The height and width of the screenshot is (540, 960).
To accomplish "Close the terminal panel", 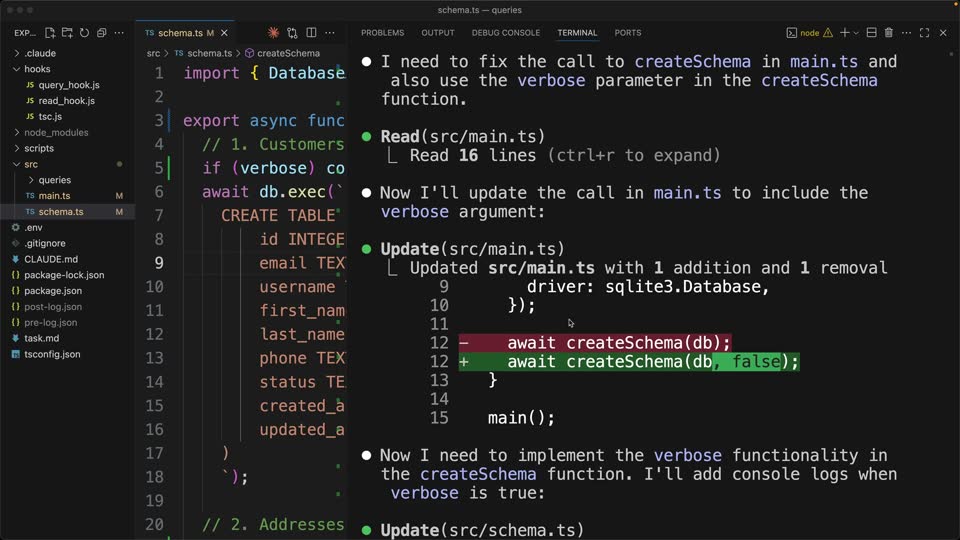I will click(943, 33).
